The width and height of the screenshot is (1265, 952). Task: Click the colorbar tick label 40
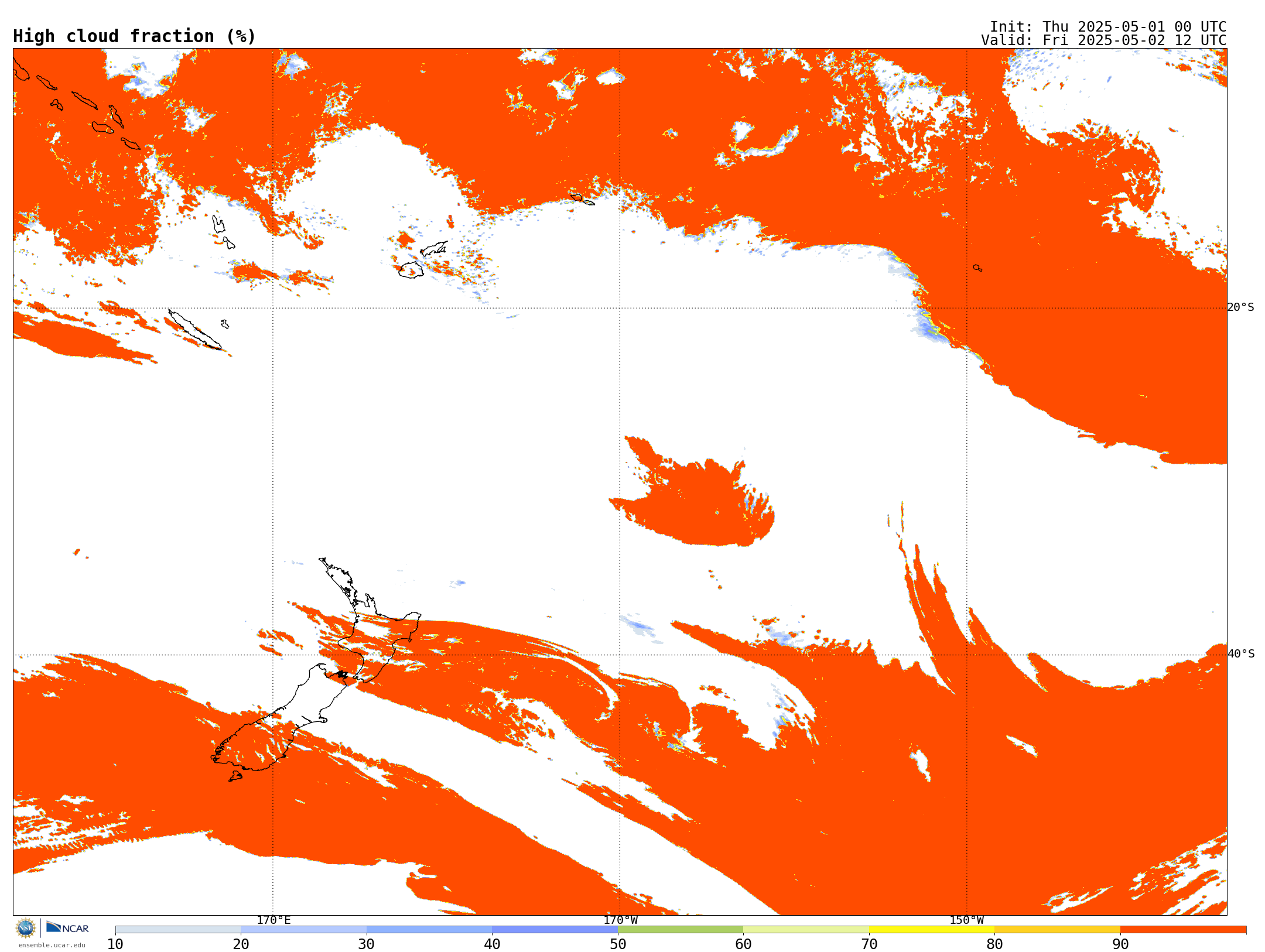(x=492, y=944)
